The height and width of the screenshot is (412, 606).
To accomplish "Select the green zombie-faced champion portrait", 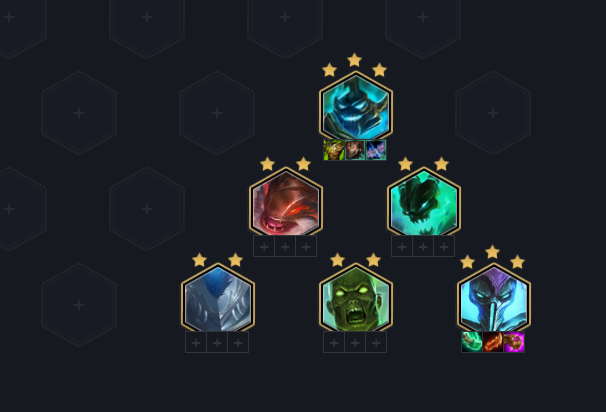I will point(356,298).
